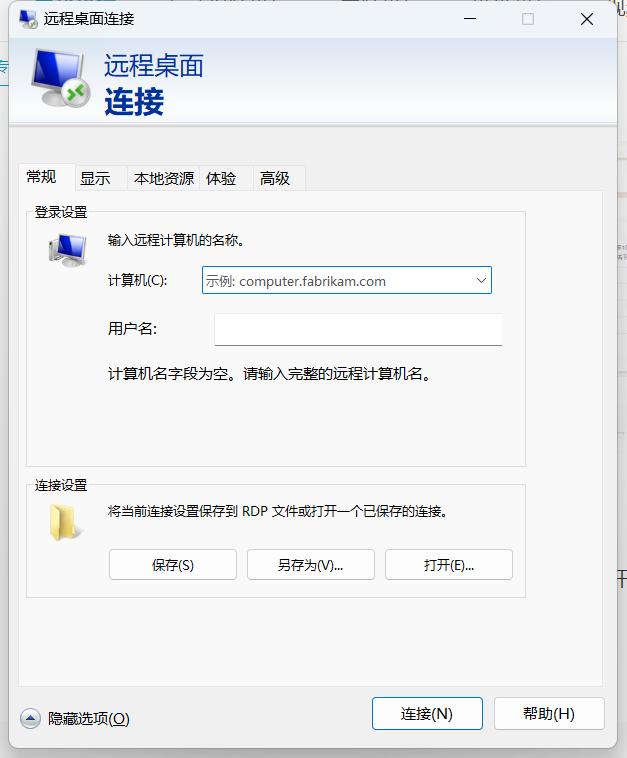Click the 隐藏选项(O) label

[x=89, y=719]
